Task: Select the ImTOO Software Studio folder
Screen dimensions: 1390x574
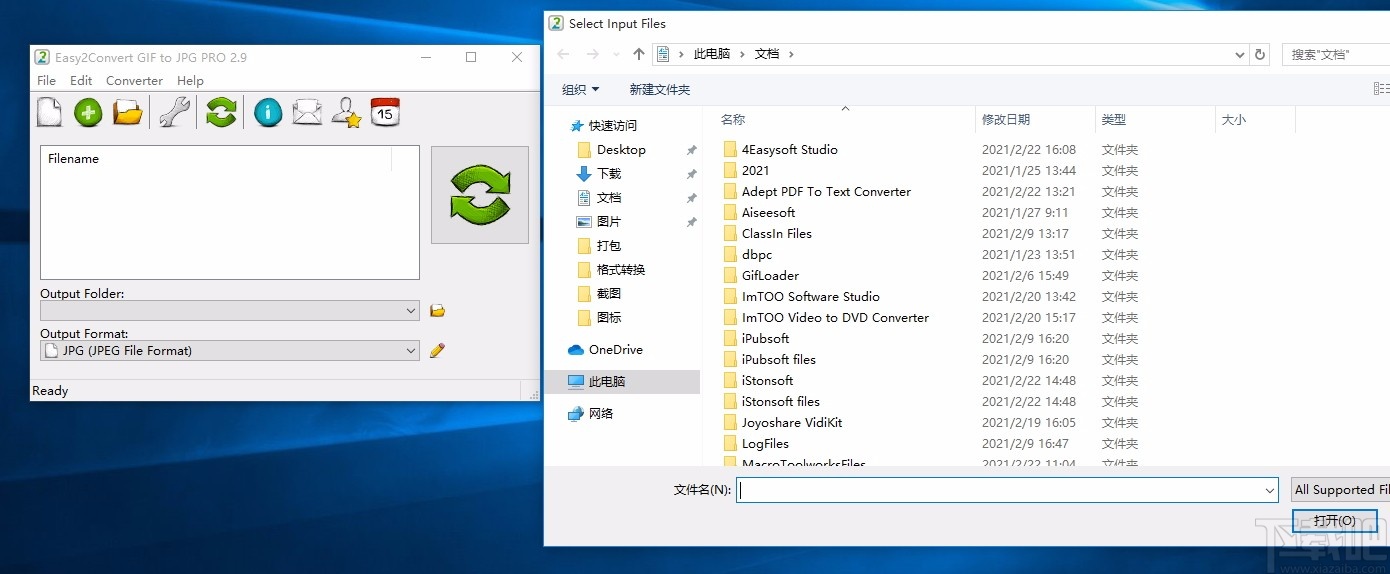Action: (811, 297)
